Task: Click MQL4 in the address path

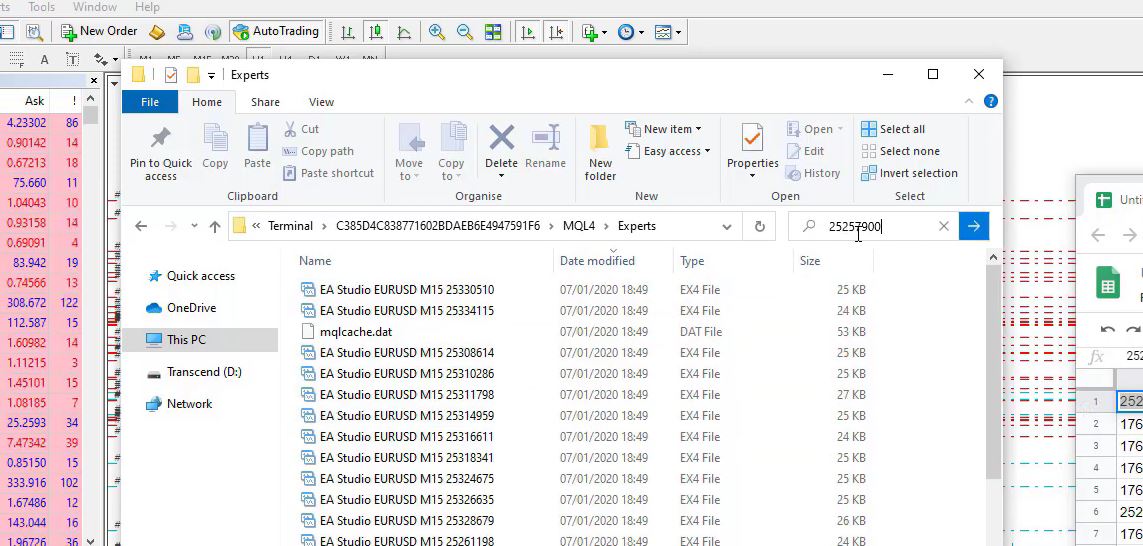Action: point(579,226)
